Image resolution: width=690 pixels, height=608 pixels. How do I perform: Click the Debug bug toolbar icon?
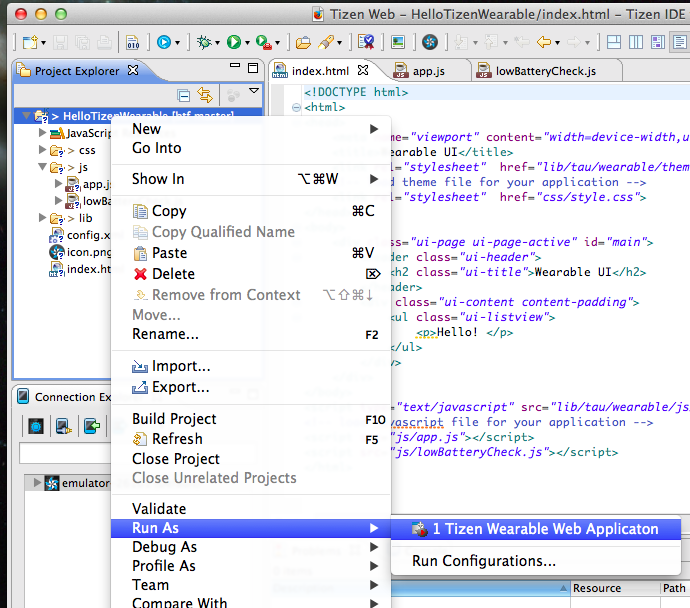click(x=204, y=42)
